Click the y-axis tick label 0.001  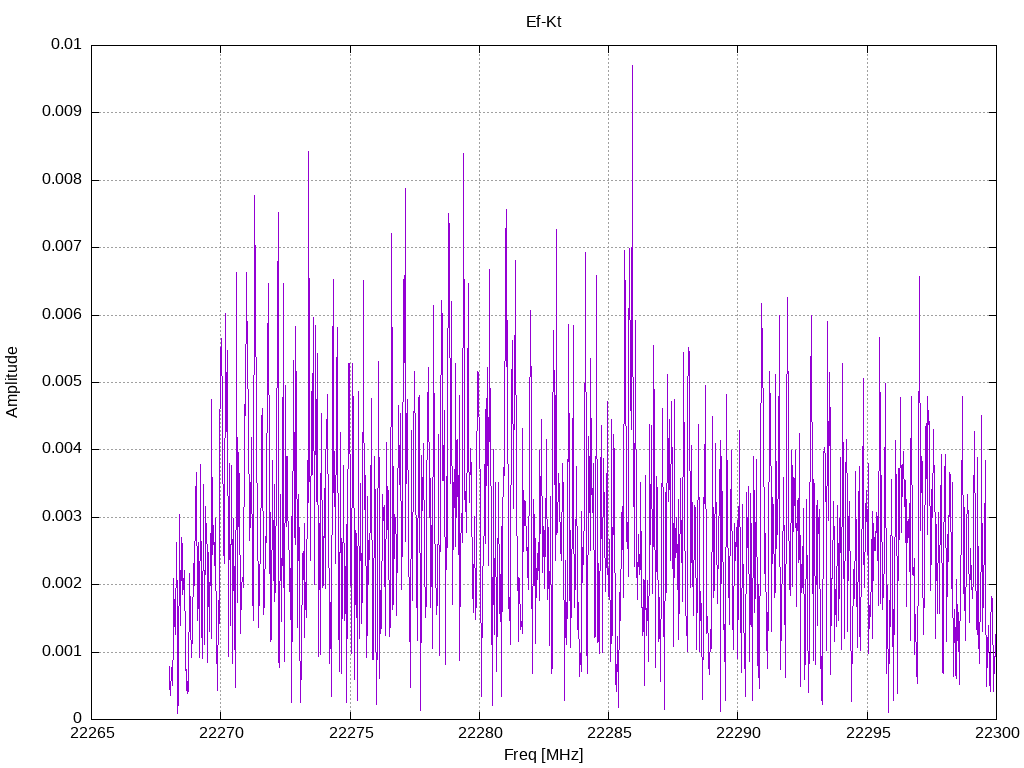[x=62, y=652]
